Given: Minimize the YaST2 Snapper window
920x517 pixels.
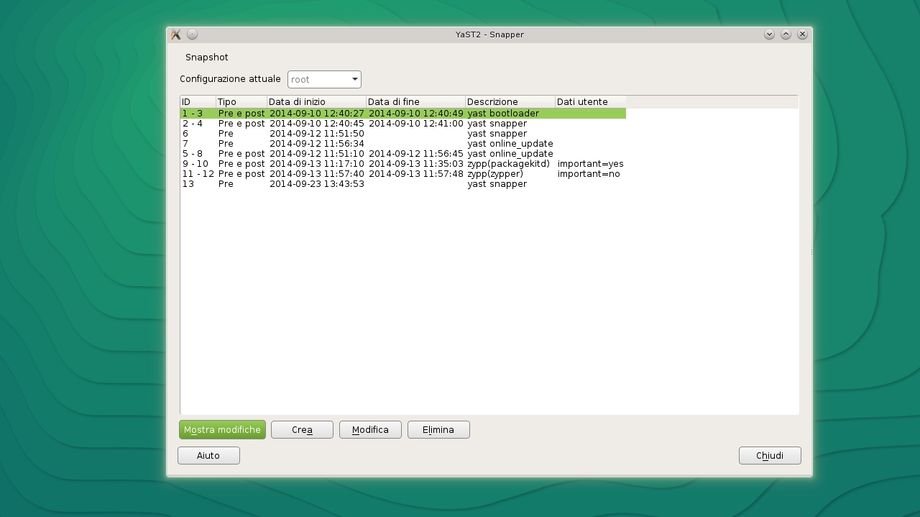Looking at the screenshot, I should tap(769, 34).
